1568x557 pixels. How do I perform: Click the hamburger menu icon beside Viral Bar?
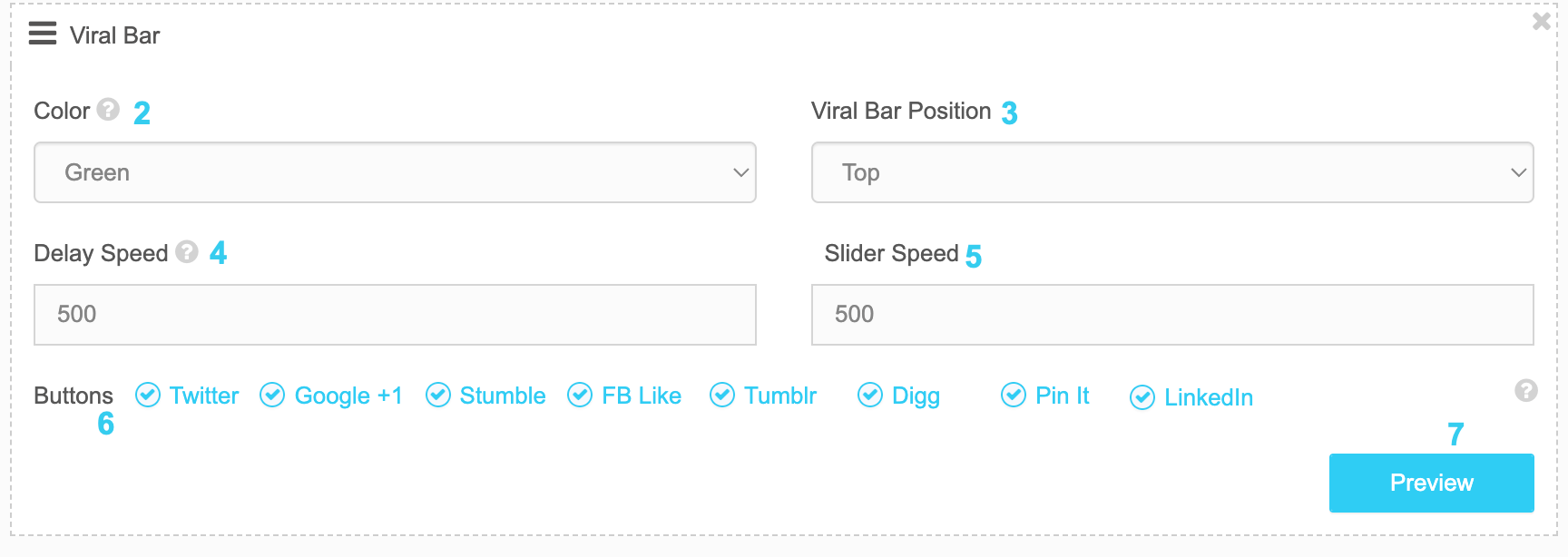click(43, 34)
